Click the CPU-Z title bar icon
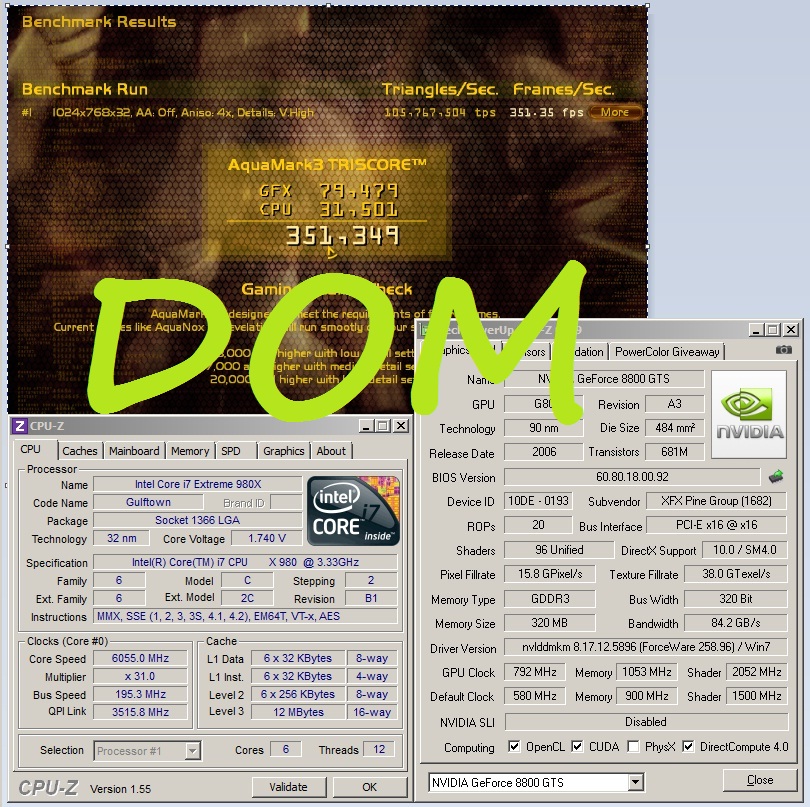 click(19, 425)
